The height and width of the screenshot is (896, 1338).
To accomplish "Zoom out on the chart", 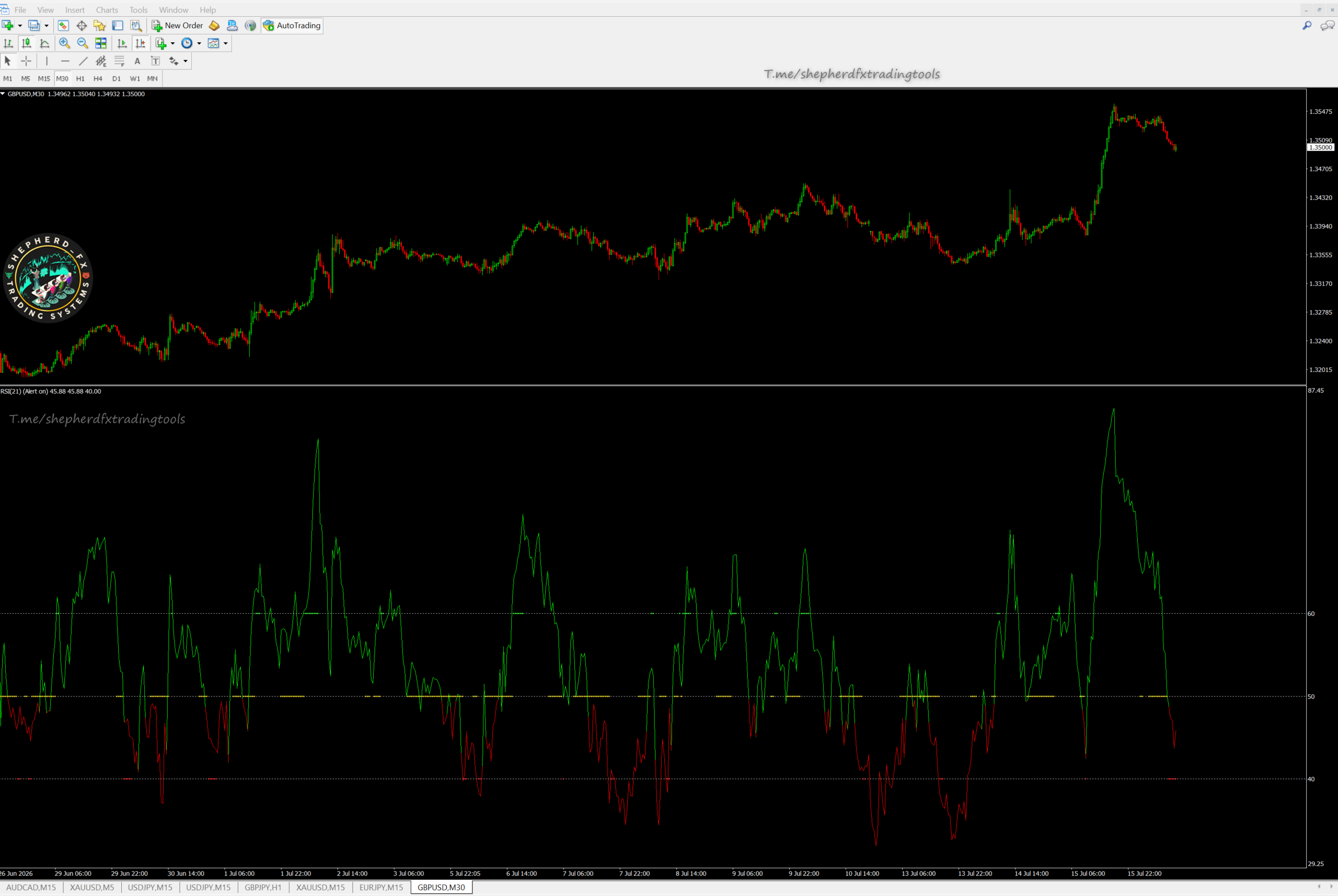I will pyautogui.click(x=82, y=43).
